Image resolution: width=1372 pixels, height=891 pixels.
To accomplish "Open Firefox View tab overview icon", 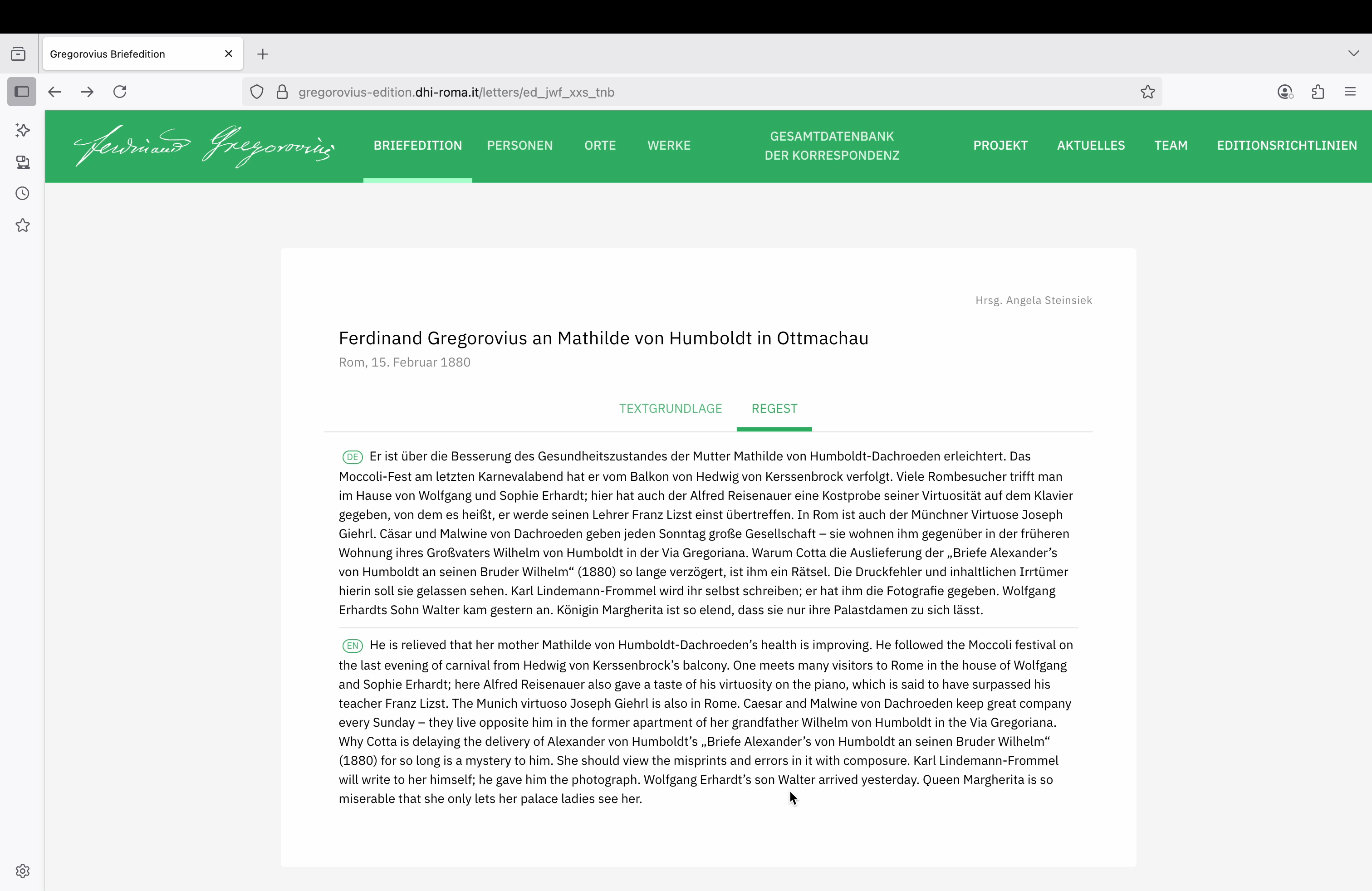I will pos(19,54).
